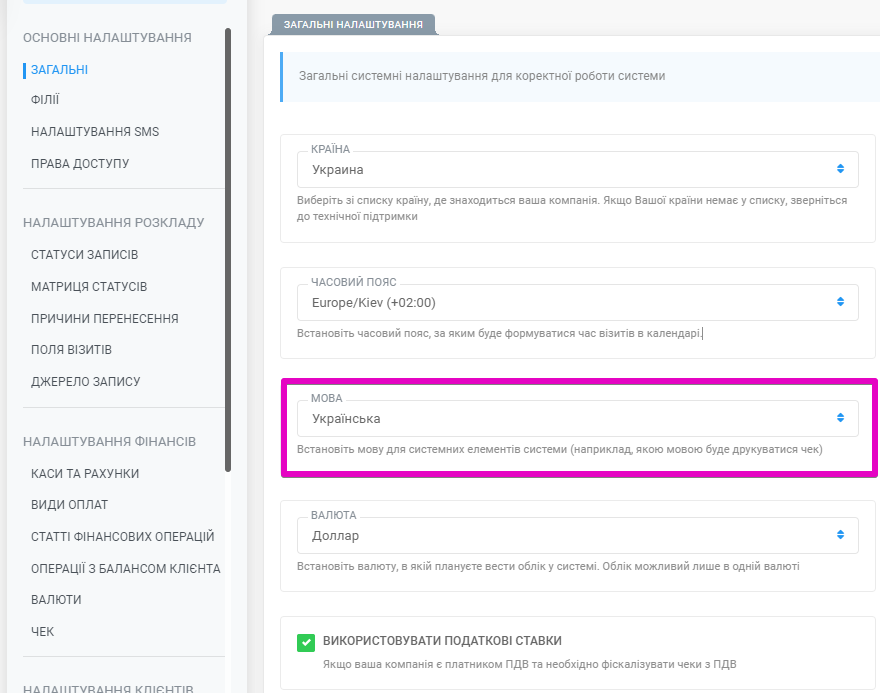This screenshot has width=883, height=693.
Task: Click the language hint text under МОВА
Action: pyautogui.click(x=560, y=449)
